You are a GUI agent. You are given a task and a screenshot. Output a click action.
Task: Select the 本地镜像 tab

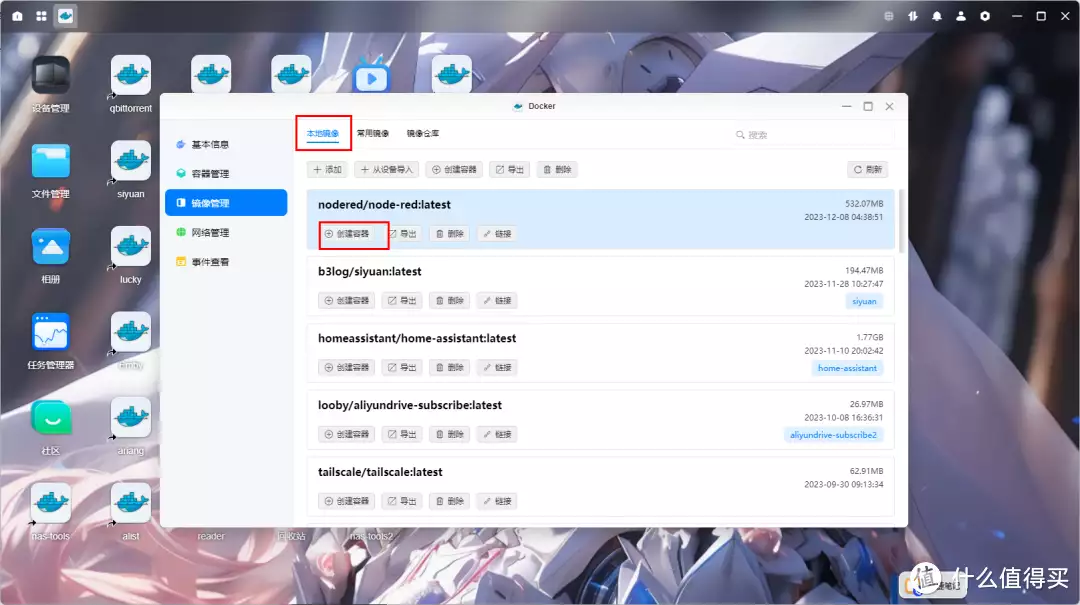323,133
